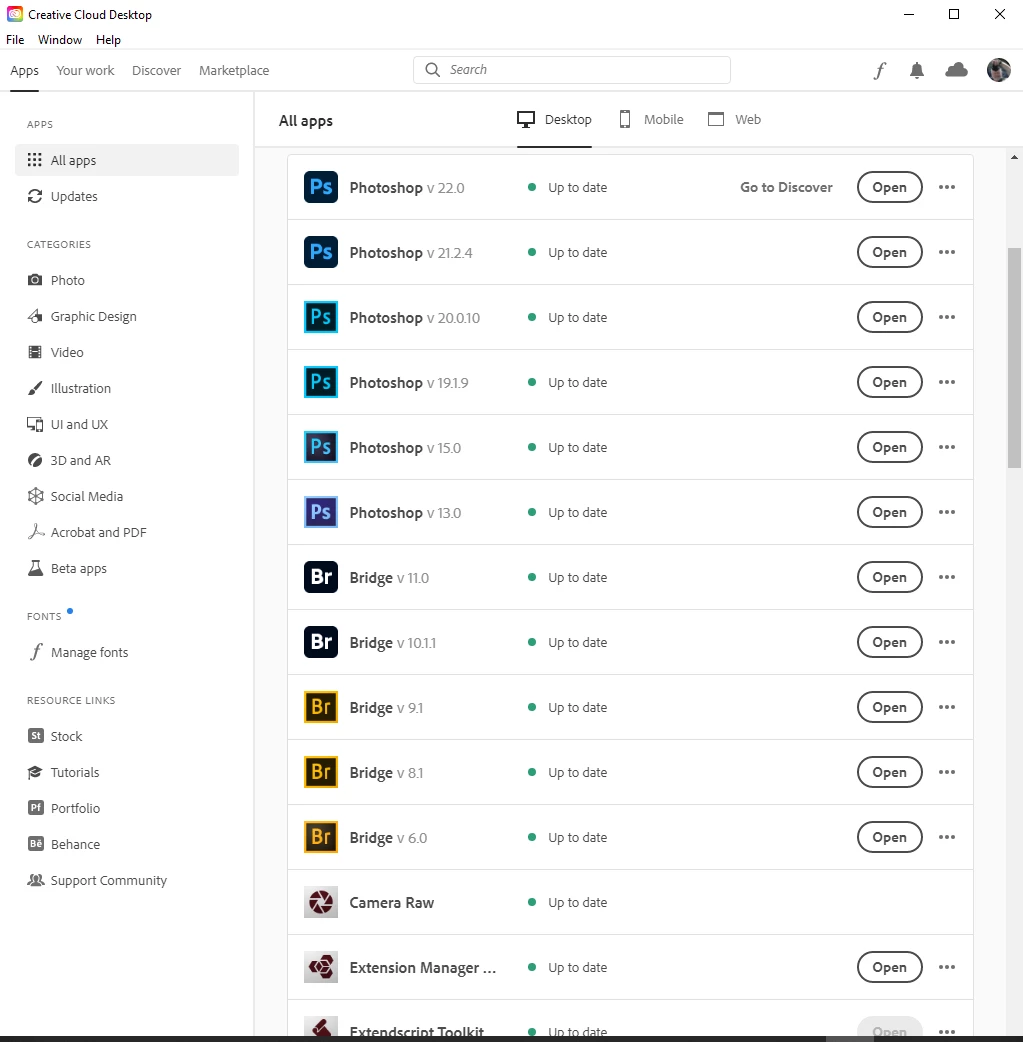Click the Photoshop v 22.0 app icon

click(x=320, y=187)
